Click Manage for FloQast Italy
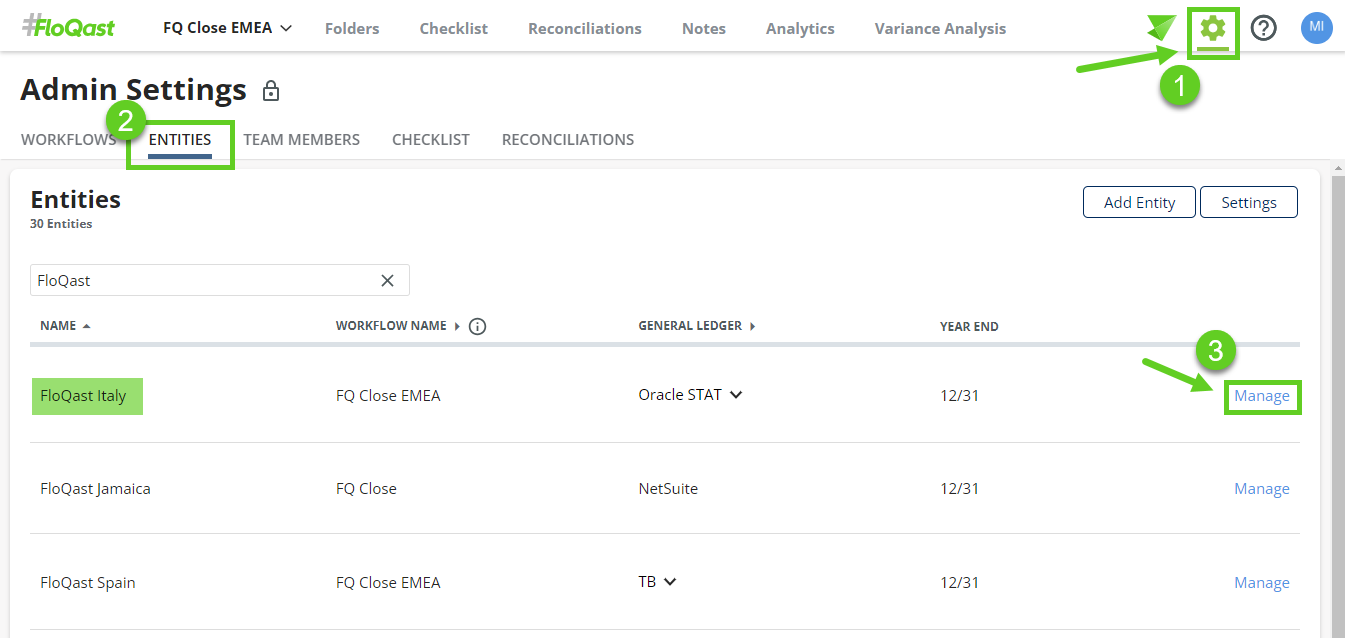 (1262, 396)
